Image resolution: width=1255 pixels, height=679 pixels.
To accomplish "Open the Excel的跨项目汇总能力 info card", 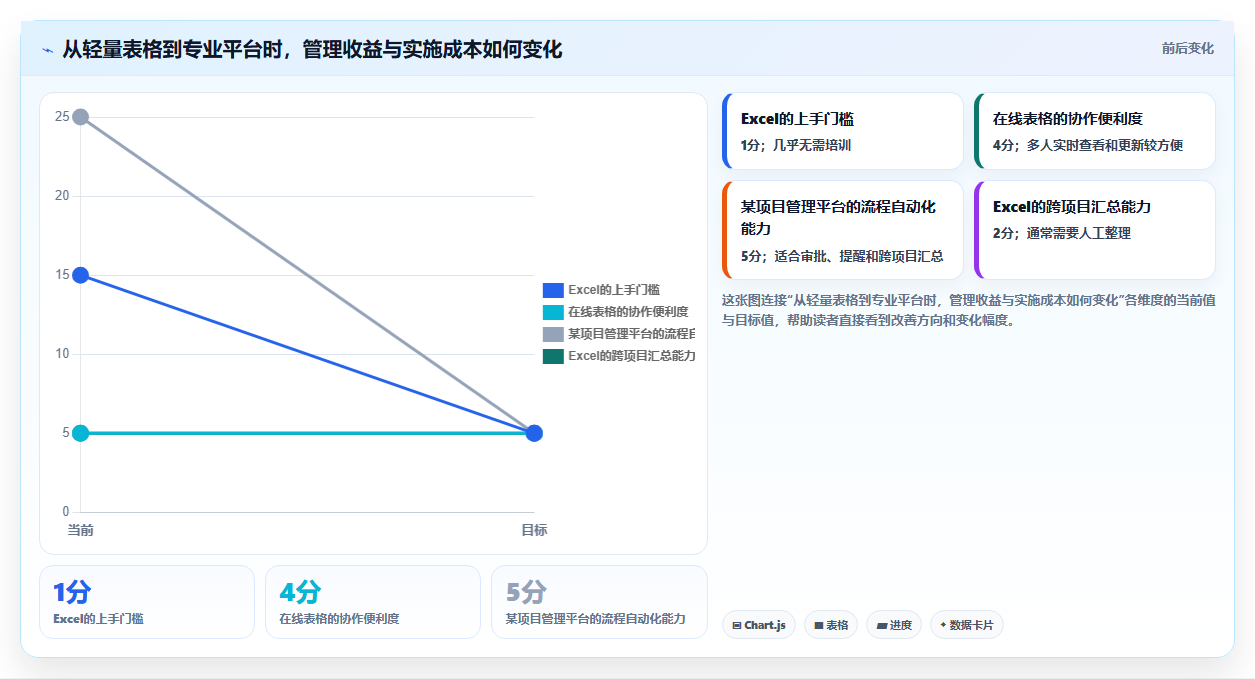I will point(1094,230).
